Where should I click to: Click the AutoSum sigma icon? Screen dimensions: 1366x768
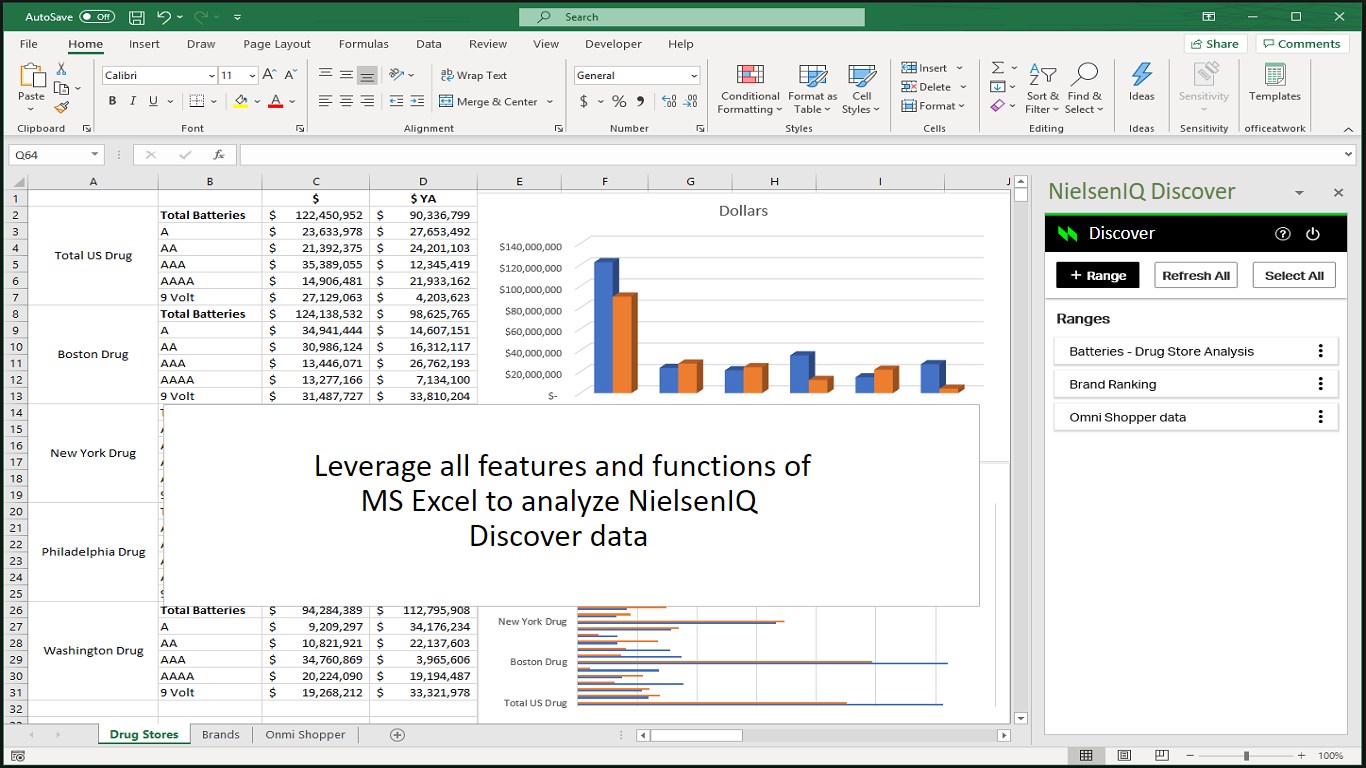(x=998, y=68)
